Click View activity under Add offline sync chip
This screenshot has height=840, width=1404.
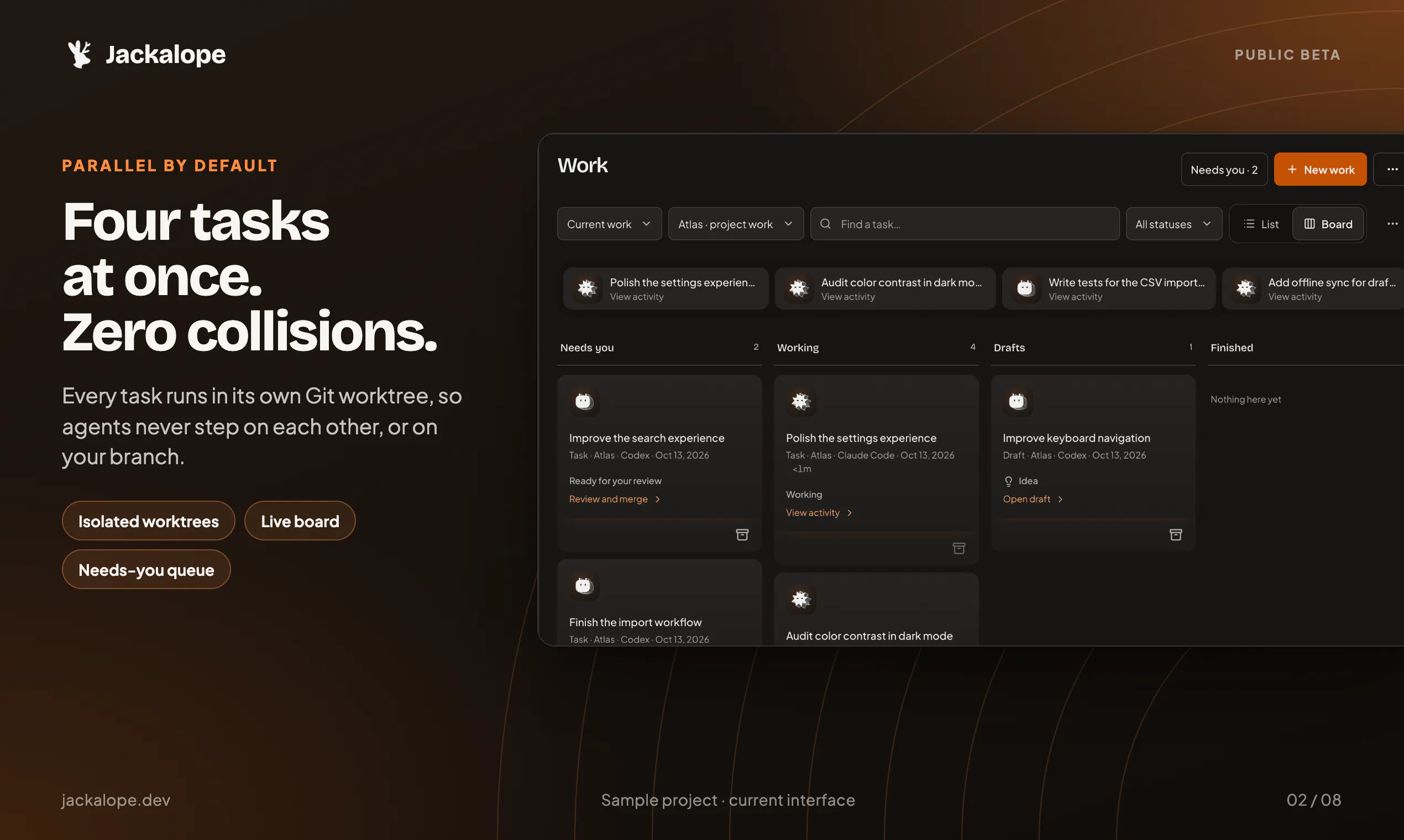tap(1295, 297)
